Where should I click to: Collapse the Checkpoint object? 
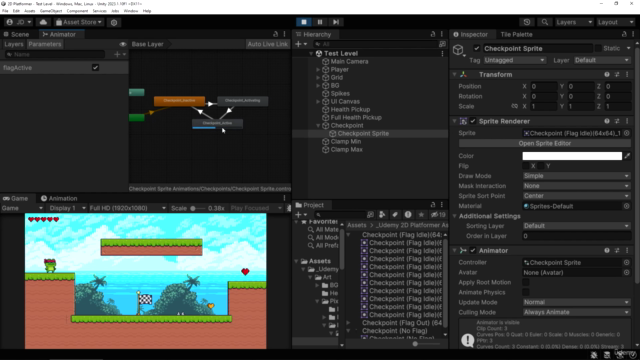coord(318,126)
